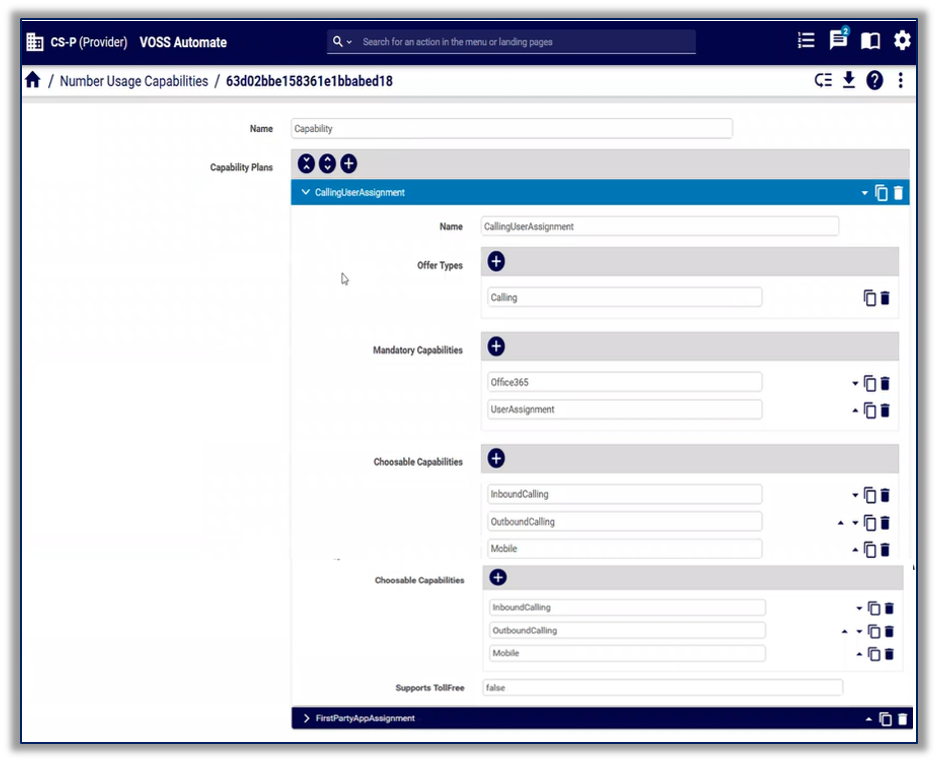The width and height of the screenshot is (938, 762).
Task: Click the download icon in toolbar
Action: coord(849,81)
